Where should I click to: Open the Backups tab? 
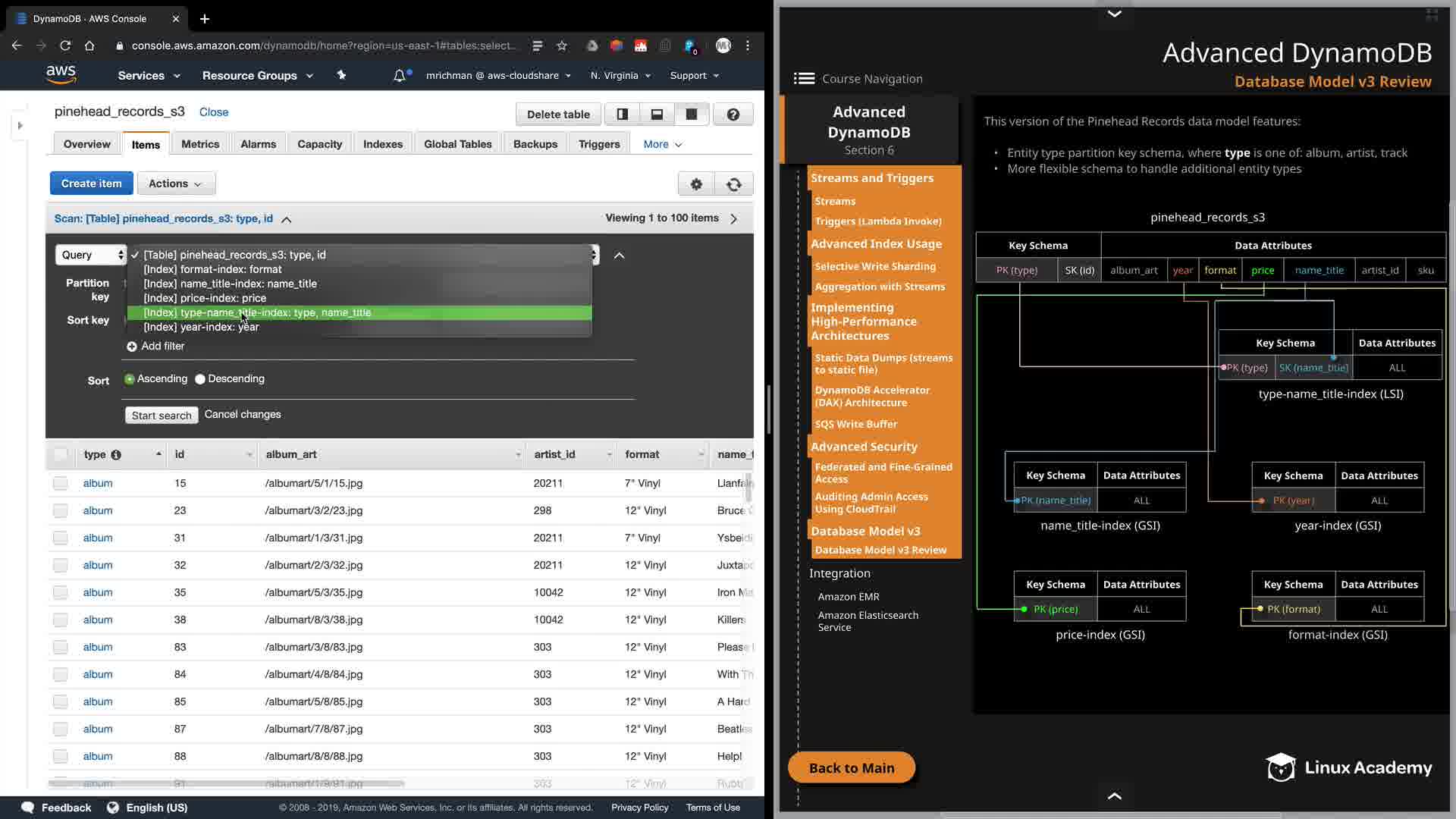[x=535, y=144]
